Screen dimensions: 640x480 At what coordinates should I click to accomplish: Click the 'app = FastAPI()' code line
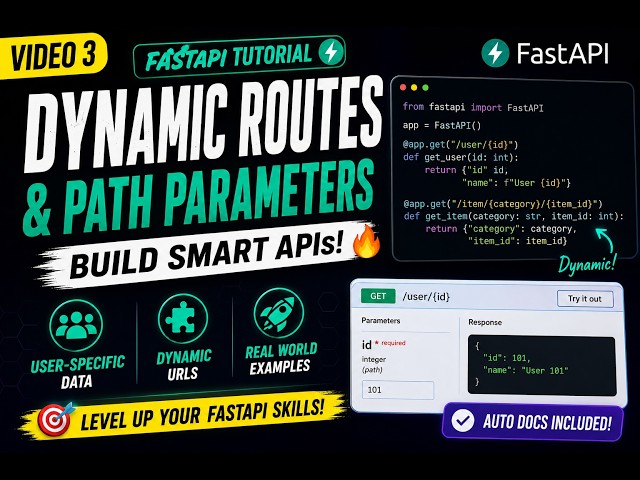coord(442,125)
